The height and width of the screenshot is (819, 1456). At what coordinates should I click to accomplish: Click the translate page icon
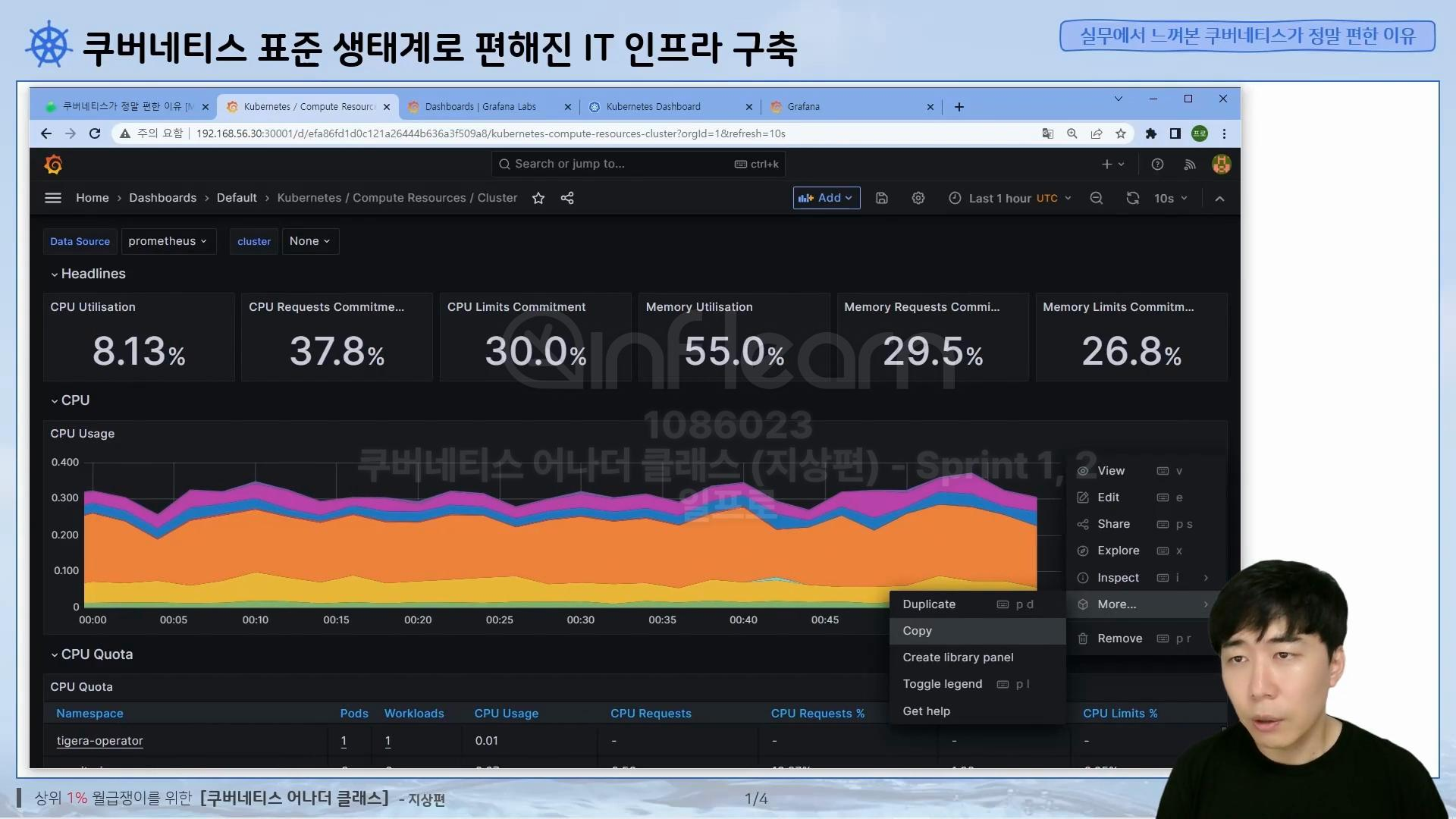pos(1048,133)
